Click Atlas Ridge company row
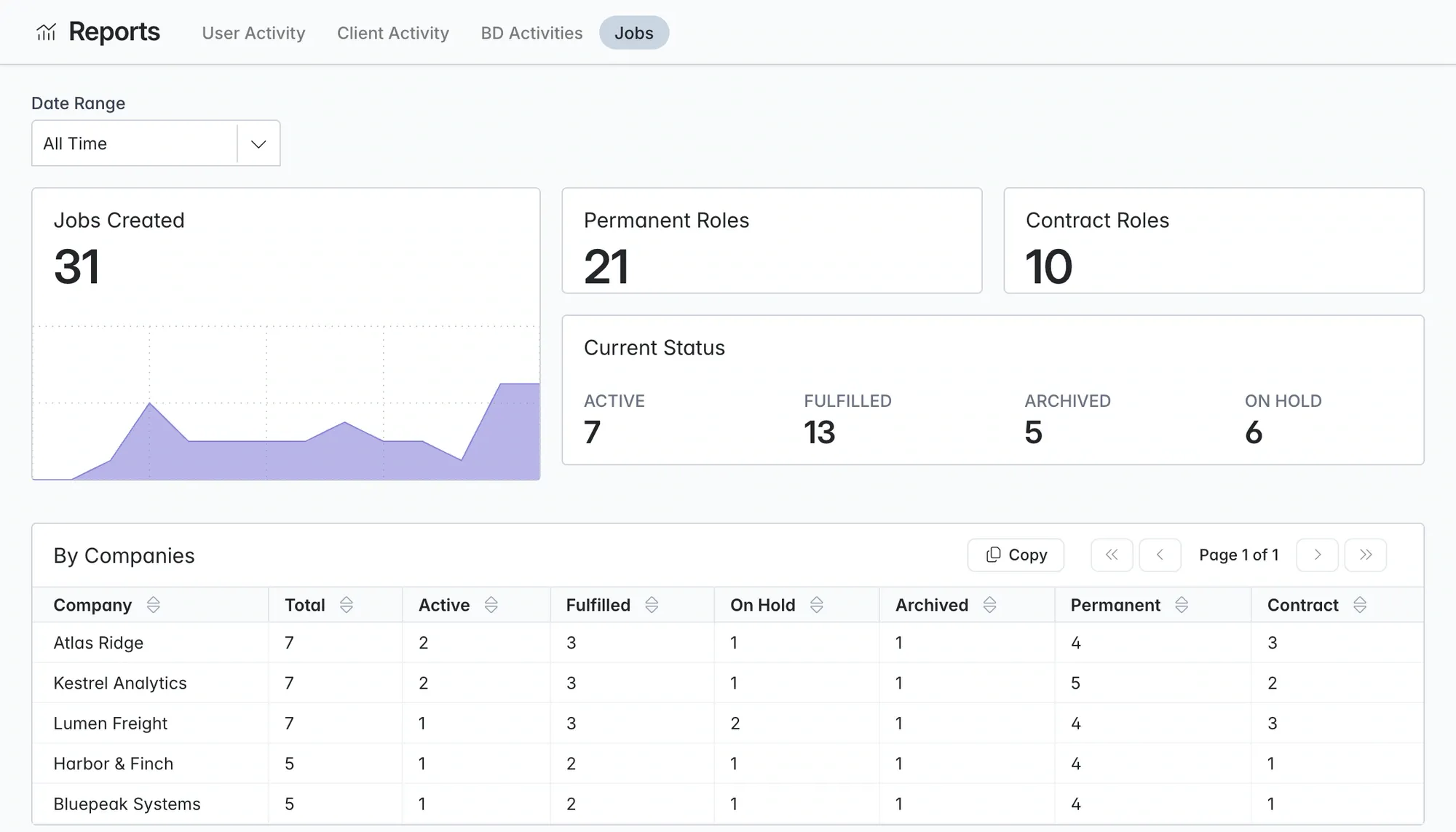This screenshot has height=832, width=1456. 728,643
